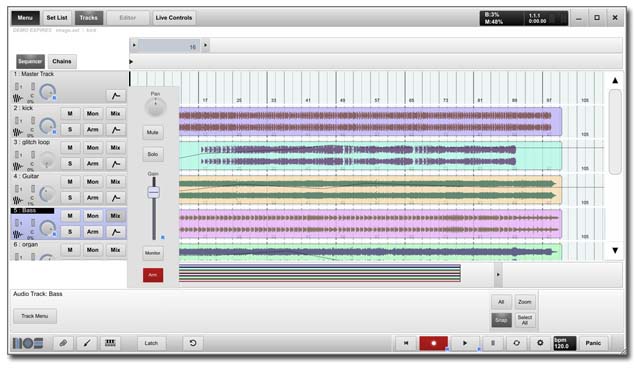Toggle loop playback icon

tap(516, 343)
